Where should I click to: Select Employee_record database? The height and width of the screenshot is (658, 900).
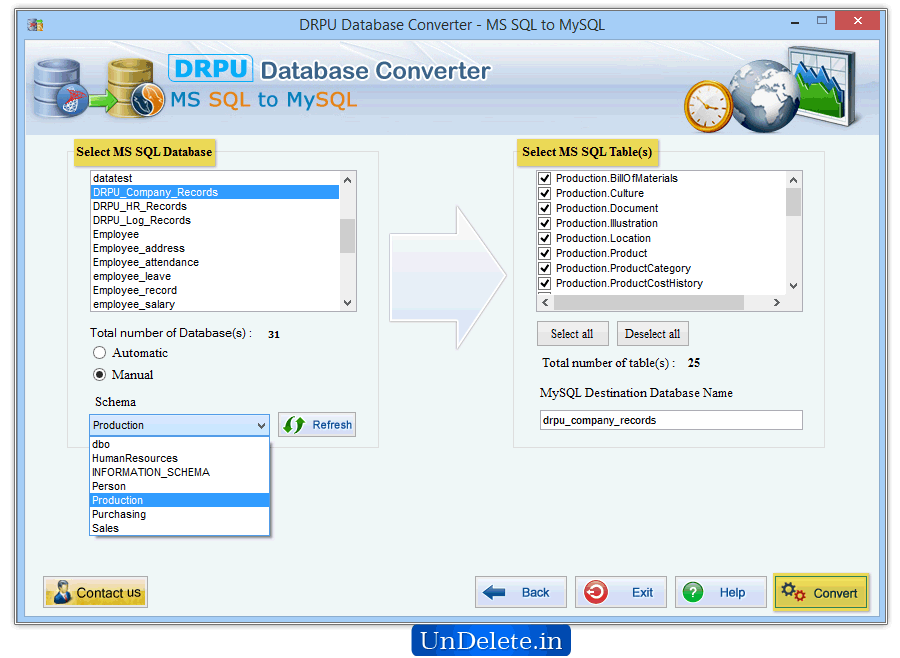(x=215, y=291)
